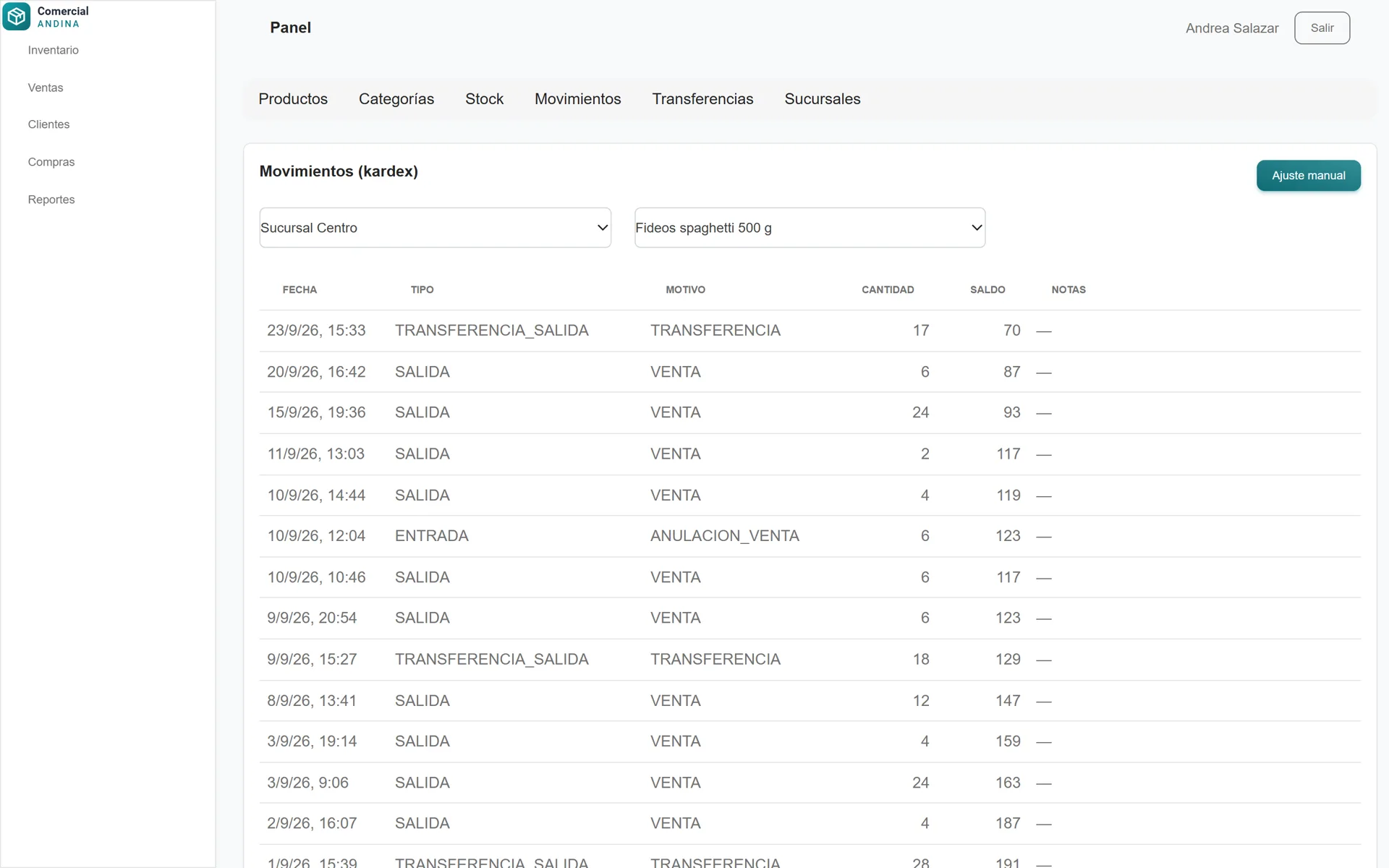
Task: Click the saldo value 159
Action: click(1008, 741)
